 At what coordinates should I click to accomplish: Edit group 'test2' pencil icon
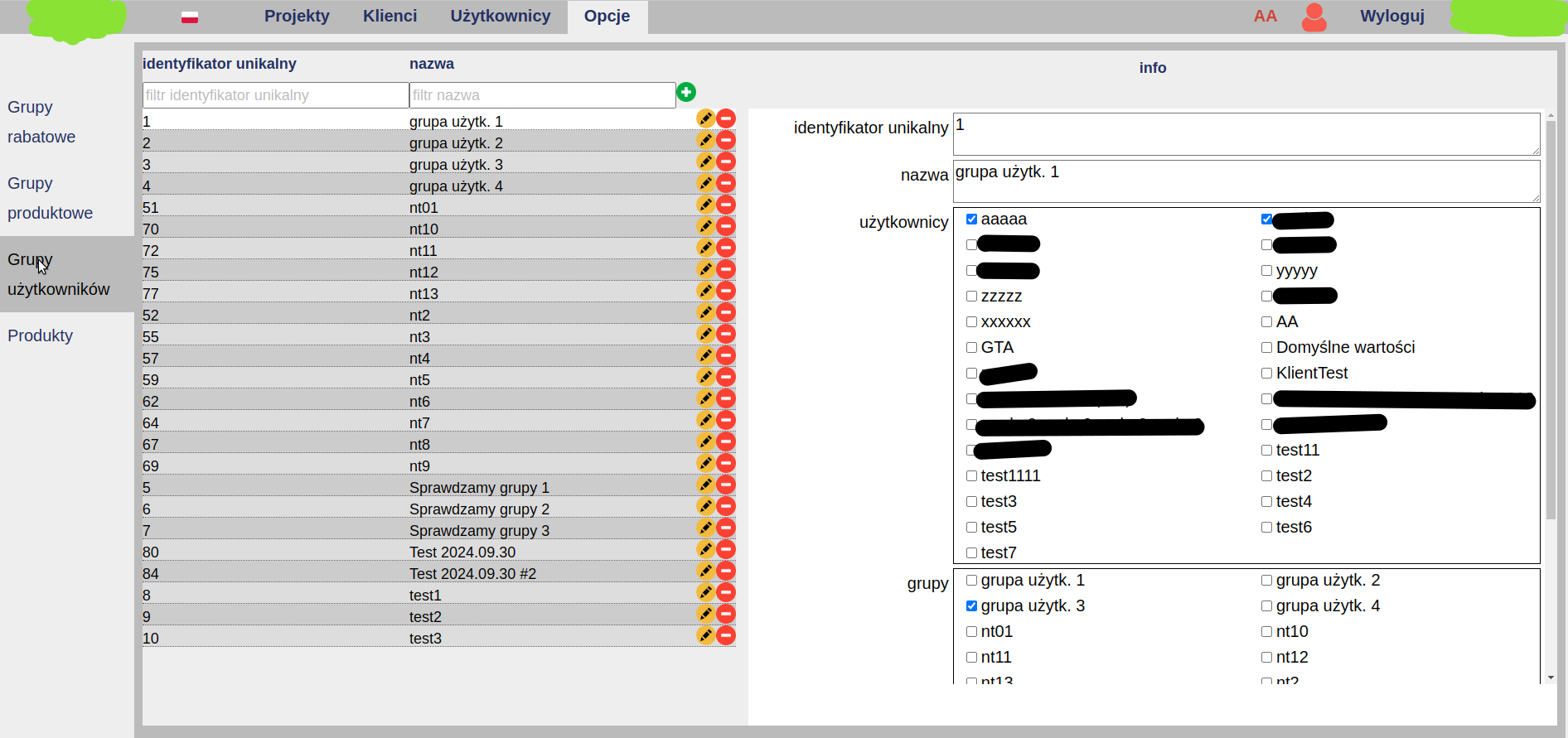pos(705,614)
